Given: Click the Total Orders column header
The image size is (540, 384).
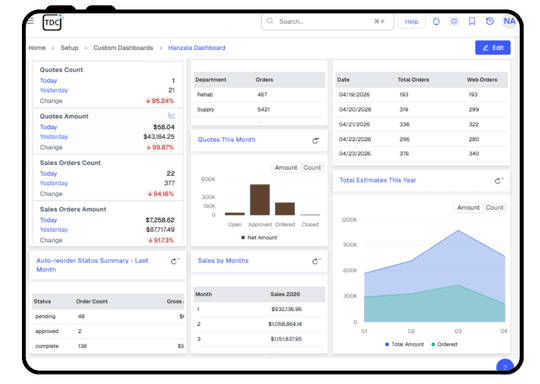Looking at the screenshot, I should [x=413, y=80].
